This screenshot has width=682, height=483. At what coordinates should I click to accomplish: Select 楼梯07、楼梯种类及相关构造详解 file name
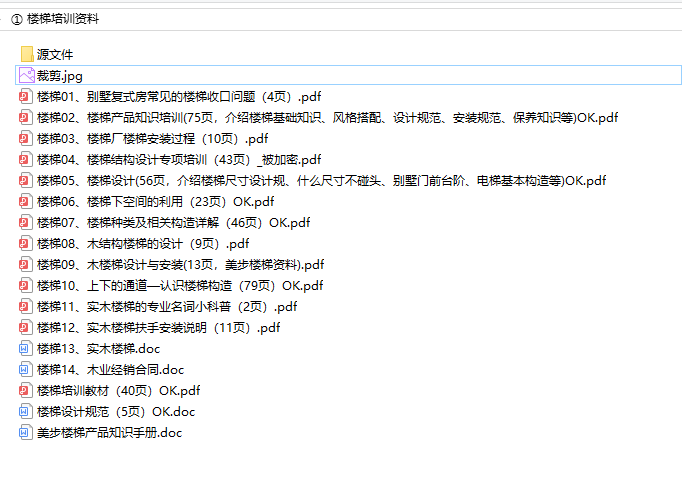[x=174, y=222]
